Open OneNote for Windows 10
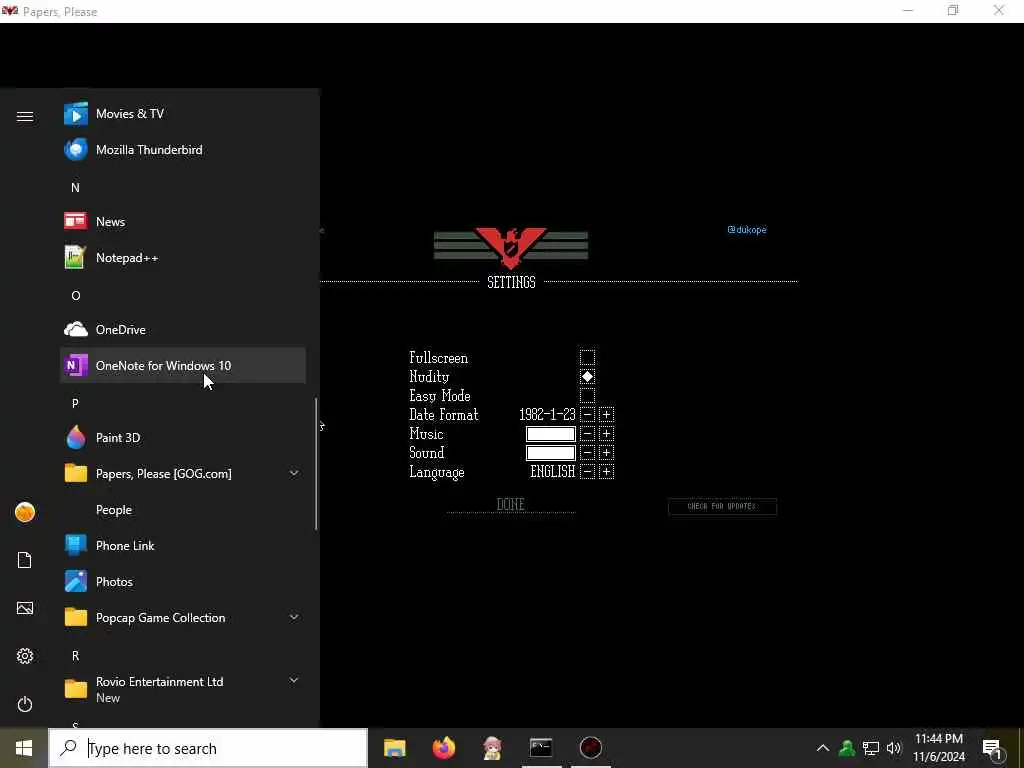The height and width of the screenshot is (768, 1024). click(183, 365)
